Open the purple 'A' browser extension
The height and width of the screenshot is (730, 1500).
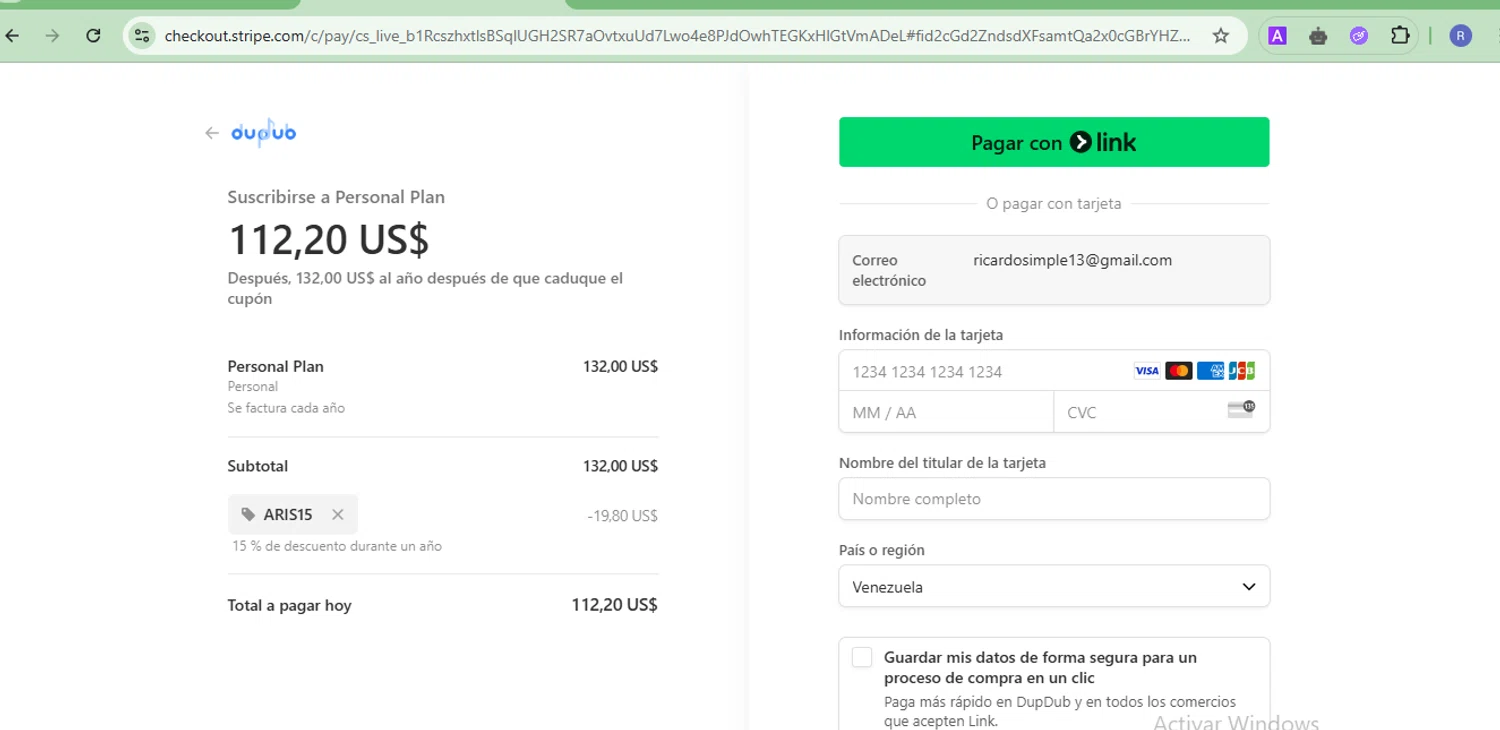click(x=1277, y=36)
